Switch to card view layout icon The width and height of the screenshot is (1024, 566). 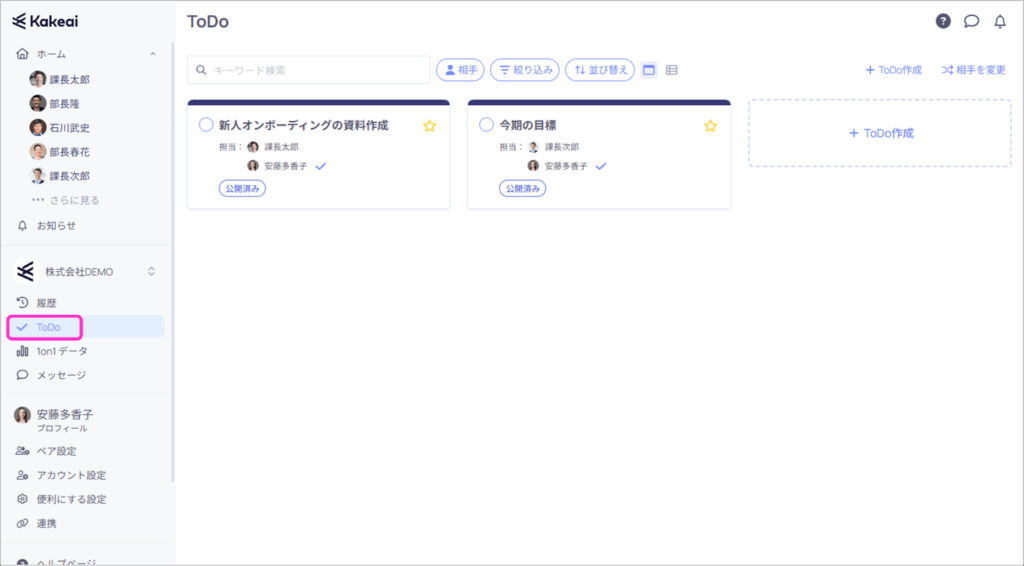point(649,70)
